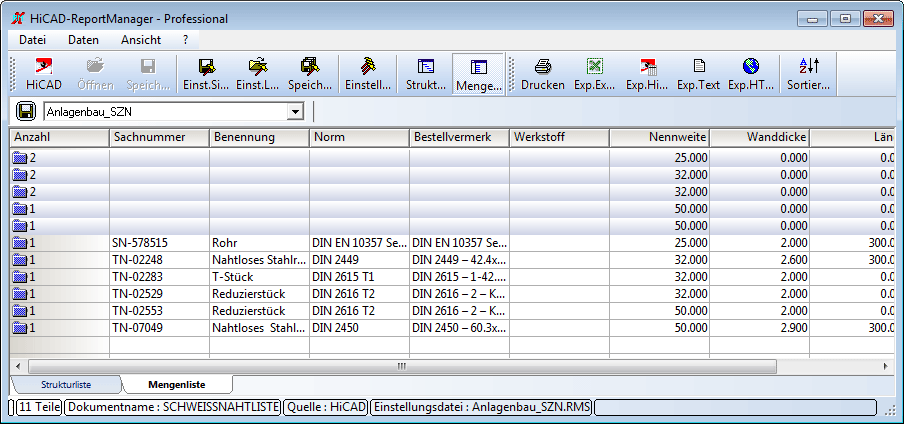Click the scrollbar right arrow
Screen dimensions: 904x424
click(886, 366)
